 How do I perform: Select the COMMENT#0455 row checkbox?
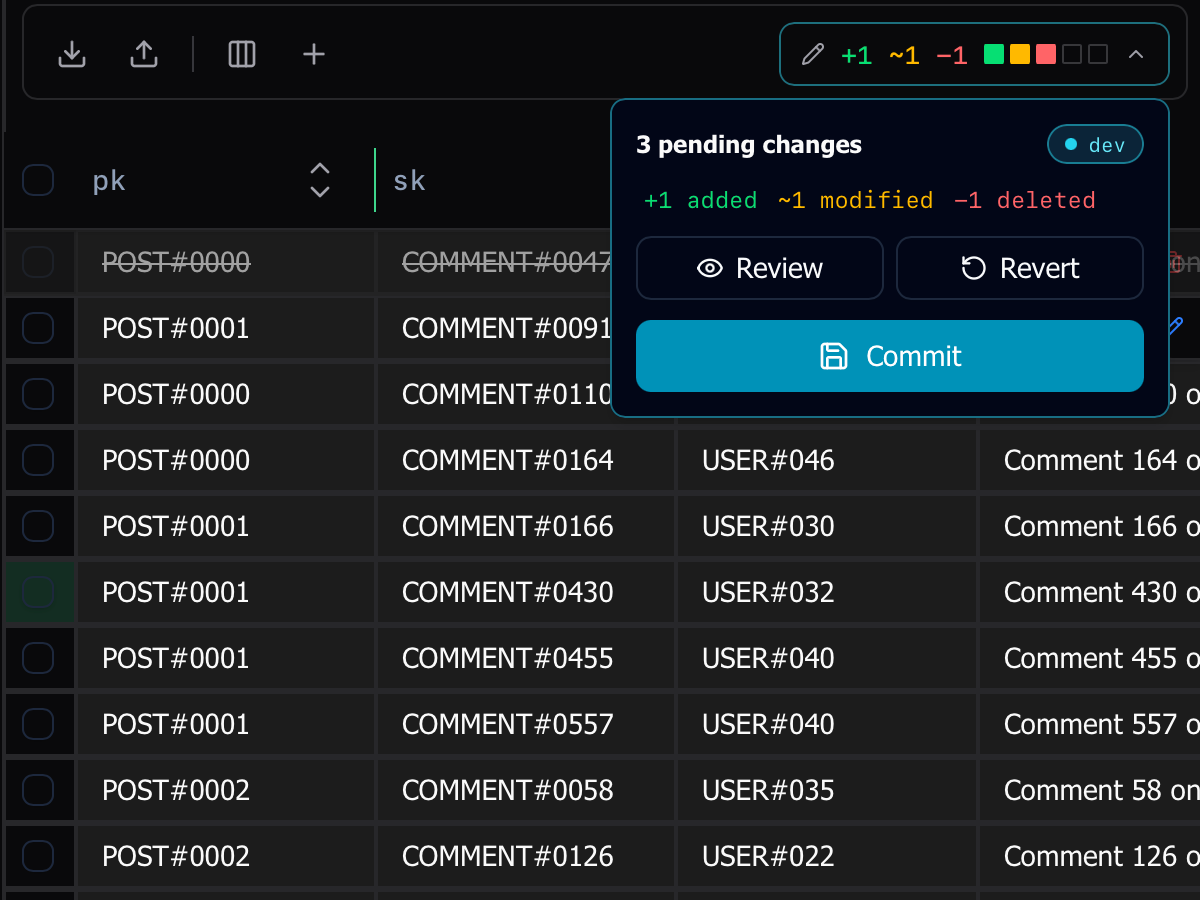38,658
